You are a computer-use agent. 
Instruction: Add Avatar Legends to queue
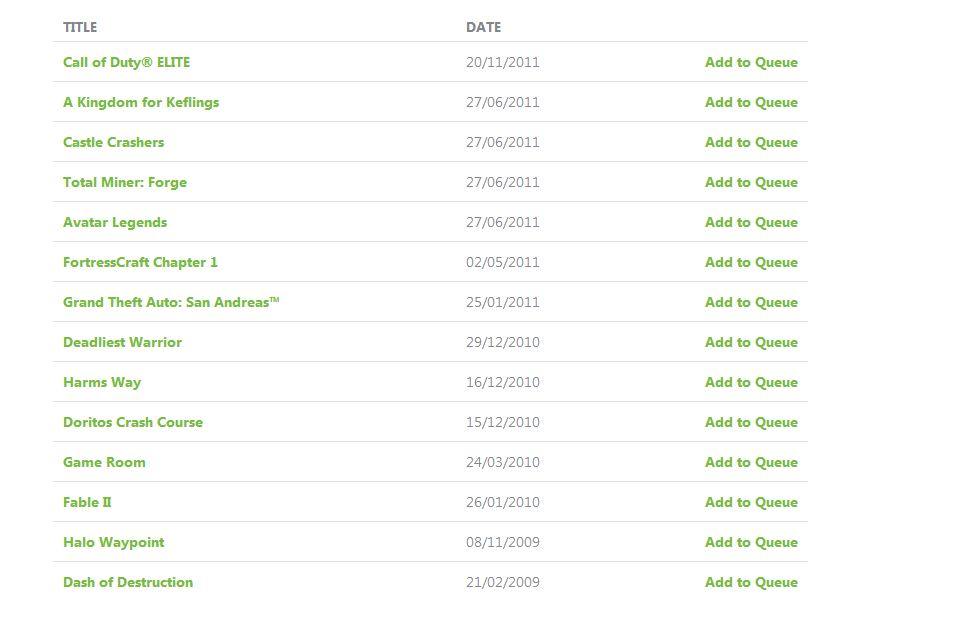[751, 222]
